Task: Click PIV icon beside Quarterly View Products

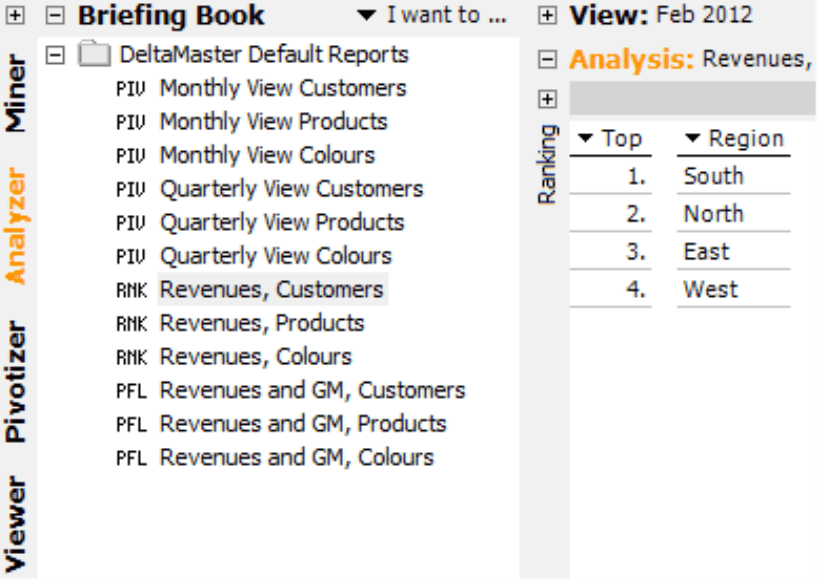Action: [x=131, y=223]
